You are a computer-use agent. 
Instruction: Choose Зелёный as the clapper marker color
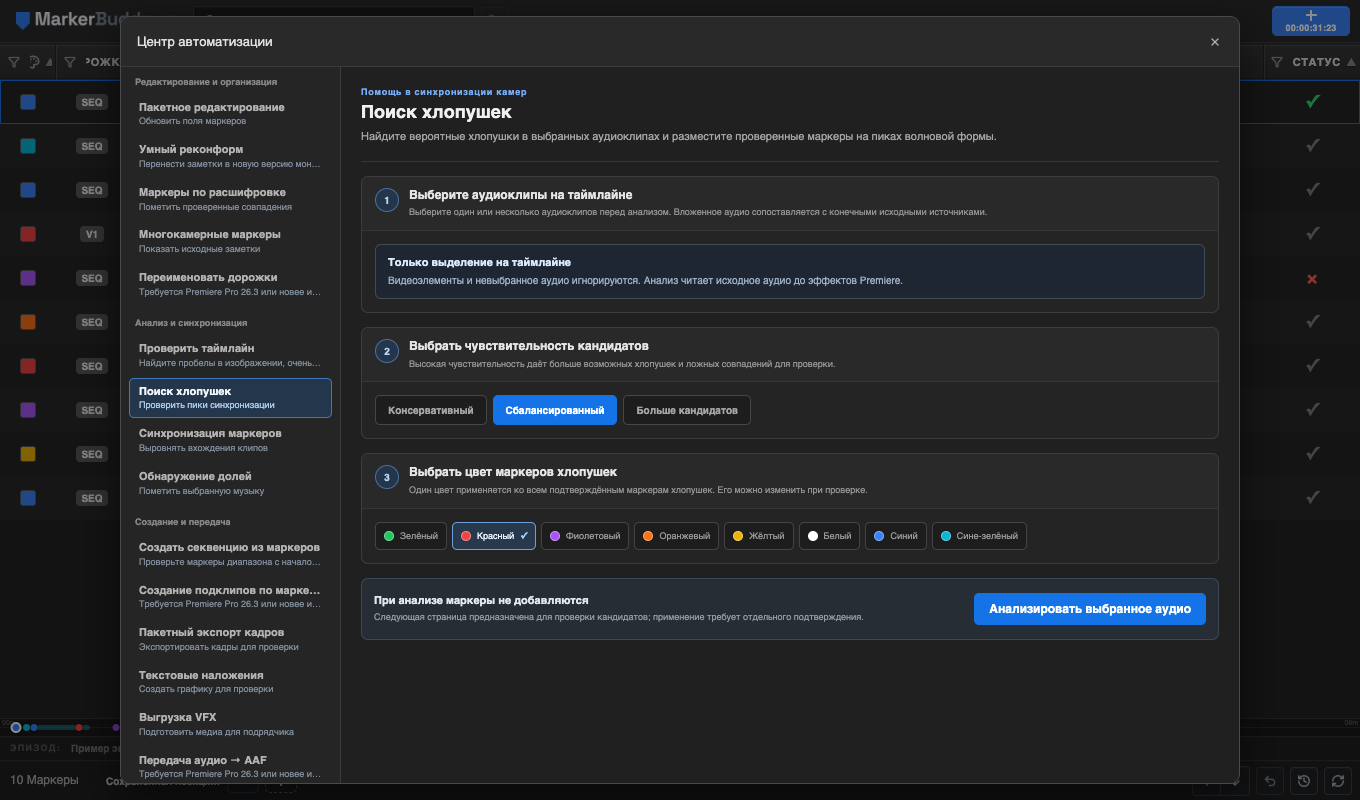tap(411, 536)
